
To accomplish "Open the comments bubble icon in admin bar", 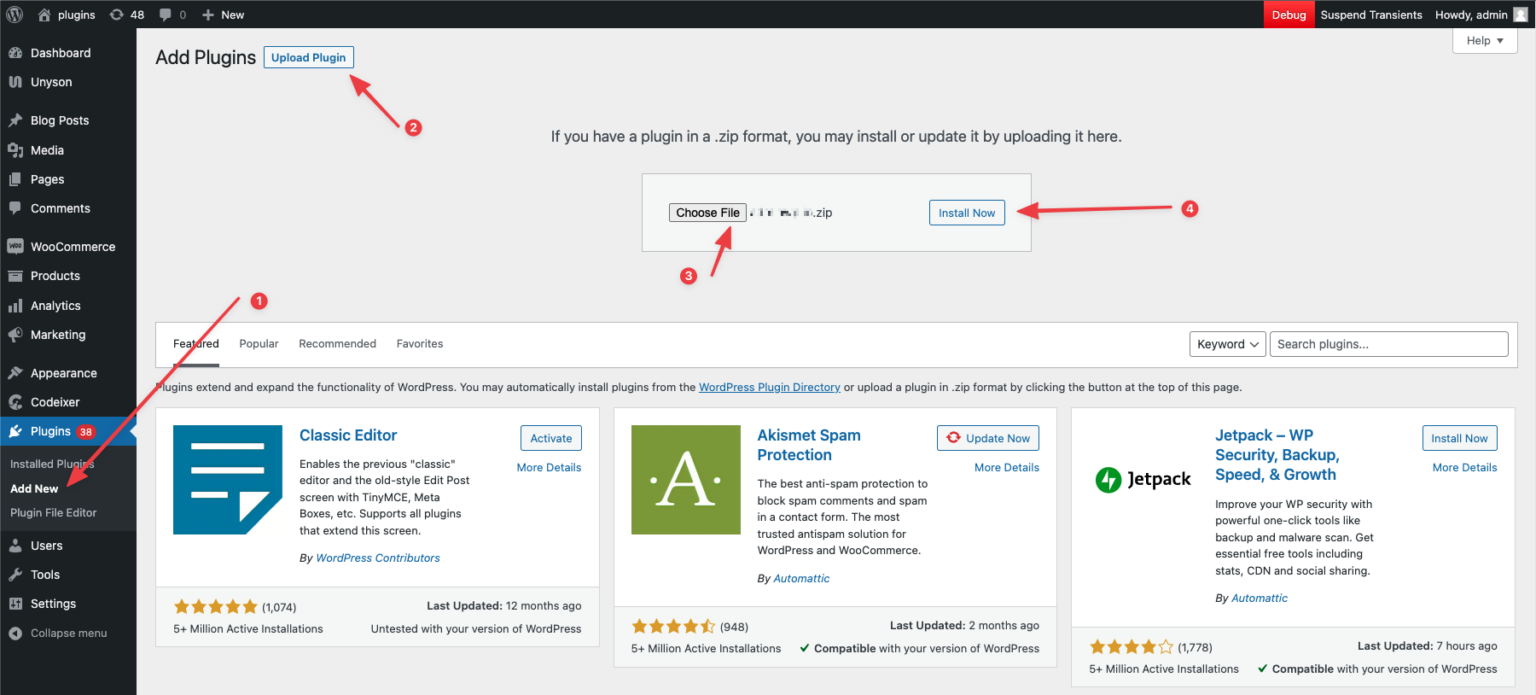I will coord(166,14).
